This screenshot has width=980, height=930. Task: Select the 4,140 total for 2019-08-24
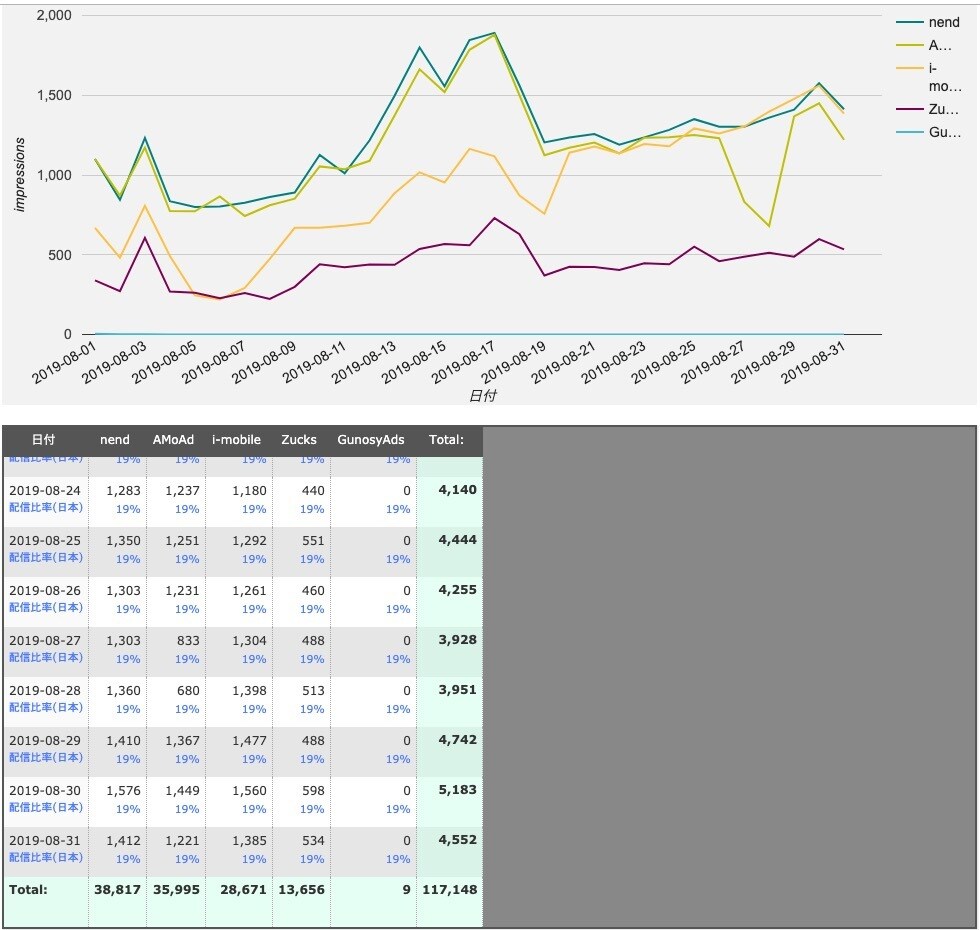(x=458, y=490)
